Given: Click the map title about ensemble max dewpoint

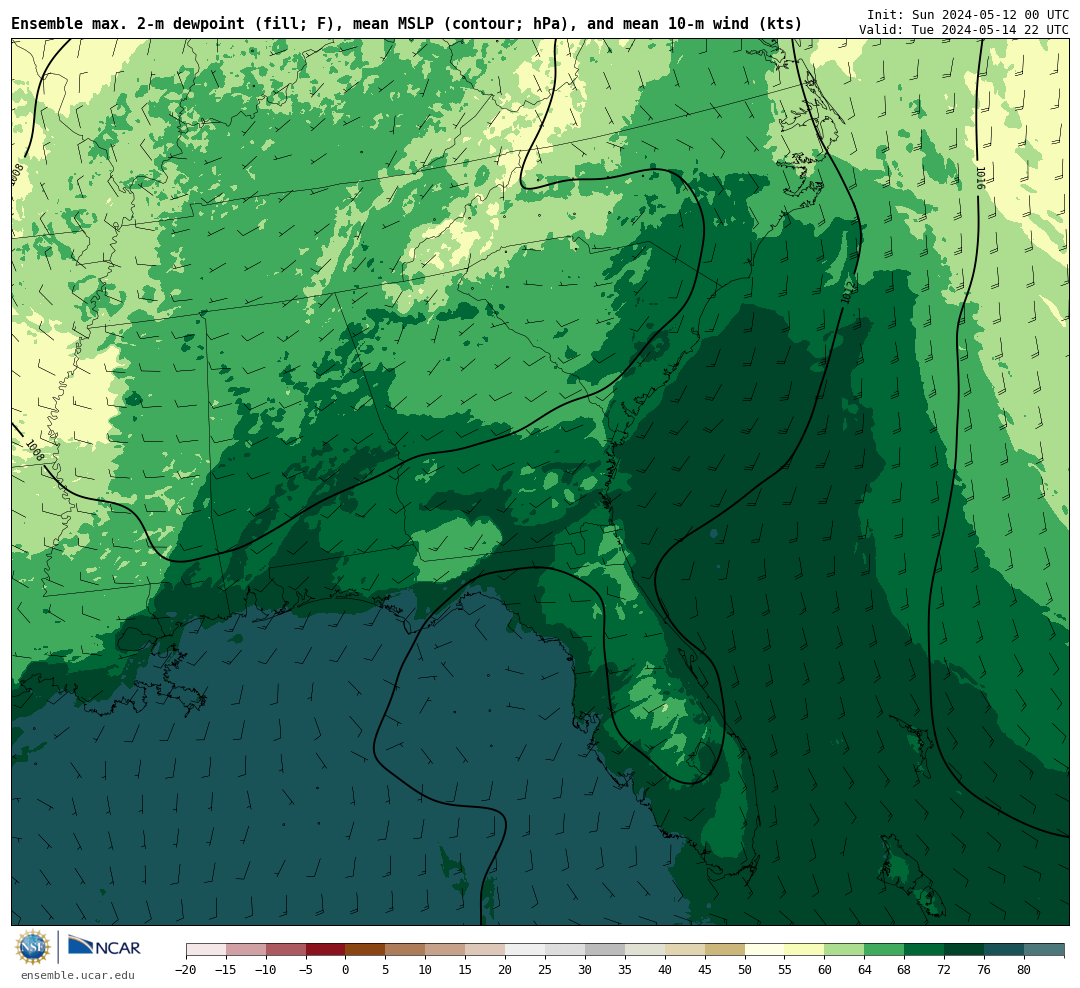Looking at the screenshot, I should click(x=406, y=24).
